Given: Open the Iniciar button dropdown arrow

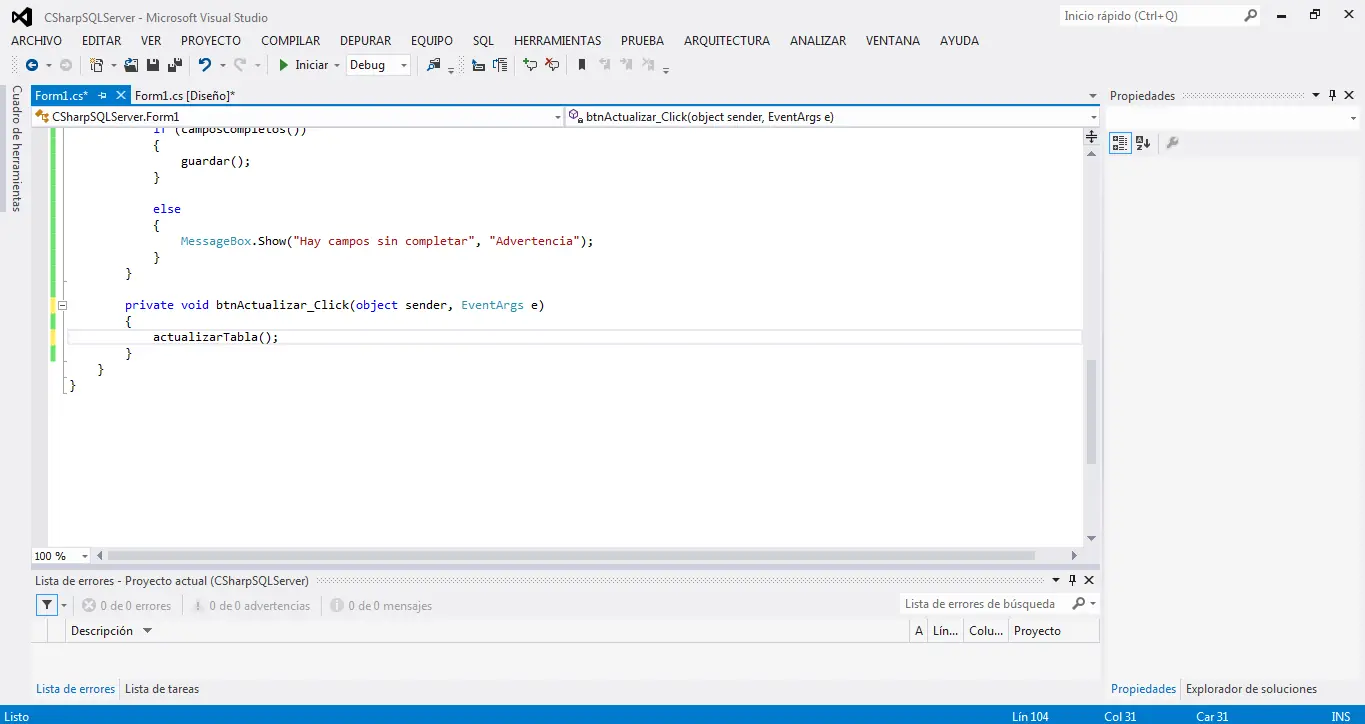Looking at the screenshot, I should click(336, 65).
